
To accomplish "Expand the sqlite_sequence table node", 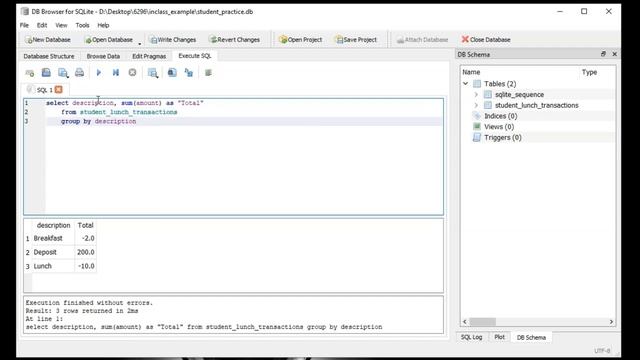I will tap(476, 95).
